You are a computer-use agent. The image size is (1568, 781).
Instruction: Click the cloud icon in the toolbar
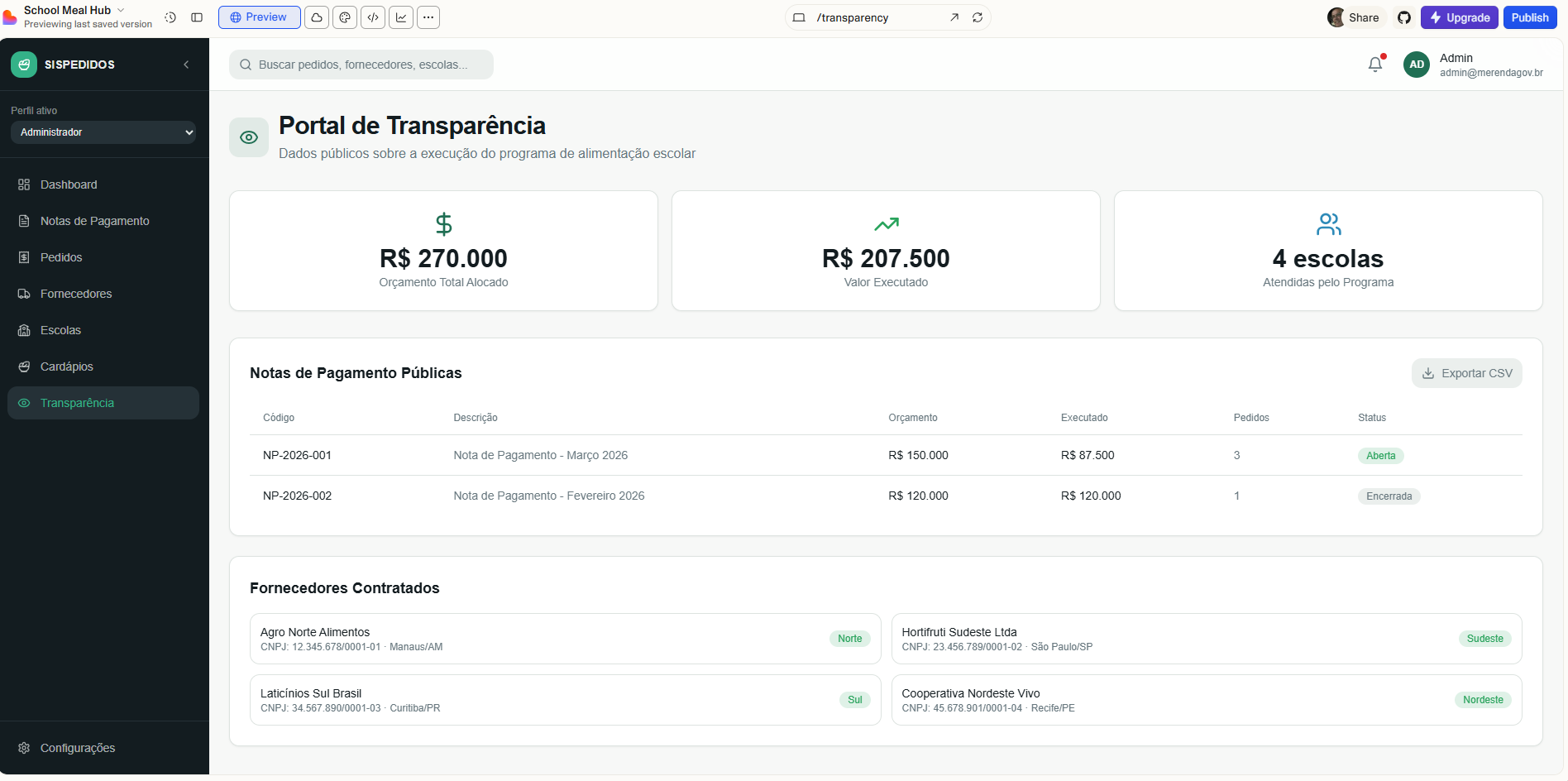tap(317, 17)
